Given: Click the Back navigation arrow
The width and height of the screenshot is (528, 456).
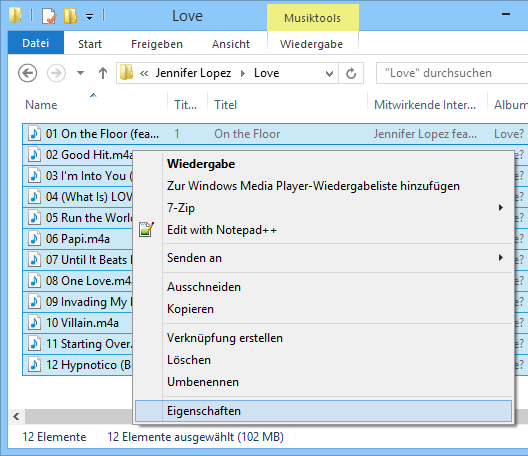Looking at the screenshot, I should pos(28,73).
